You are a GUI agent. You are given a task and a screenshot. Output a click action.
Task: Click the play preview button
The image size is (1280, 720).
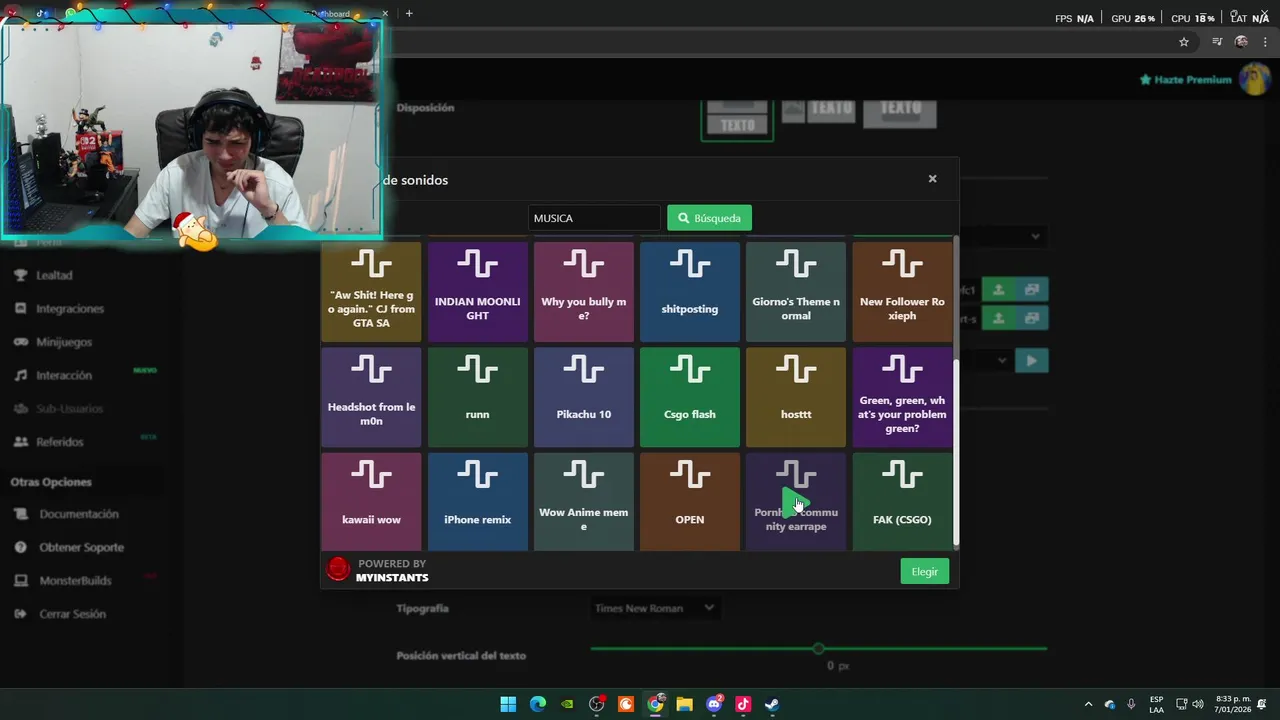pyautogui.click(x=1032, y=360)
